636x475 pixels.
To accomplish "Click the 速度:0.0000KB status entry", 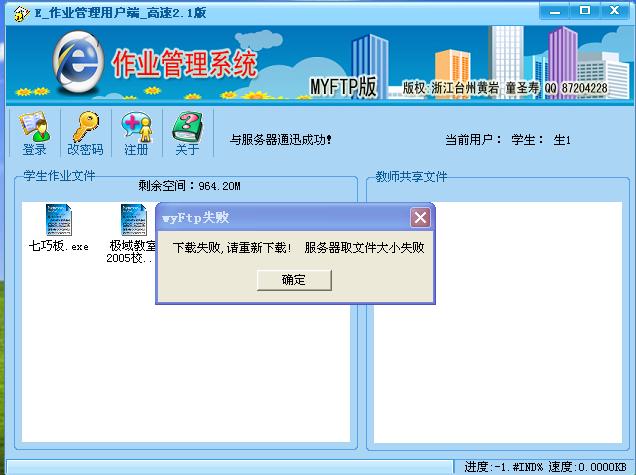I will click(x=587, y=467).
